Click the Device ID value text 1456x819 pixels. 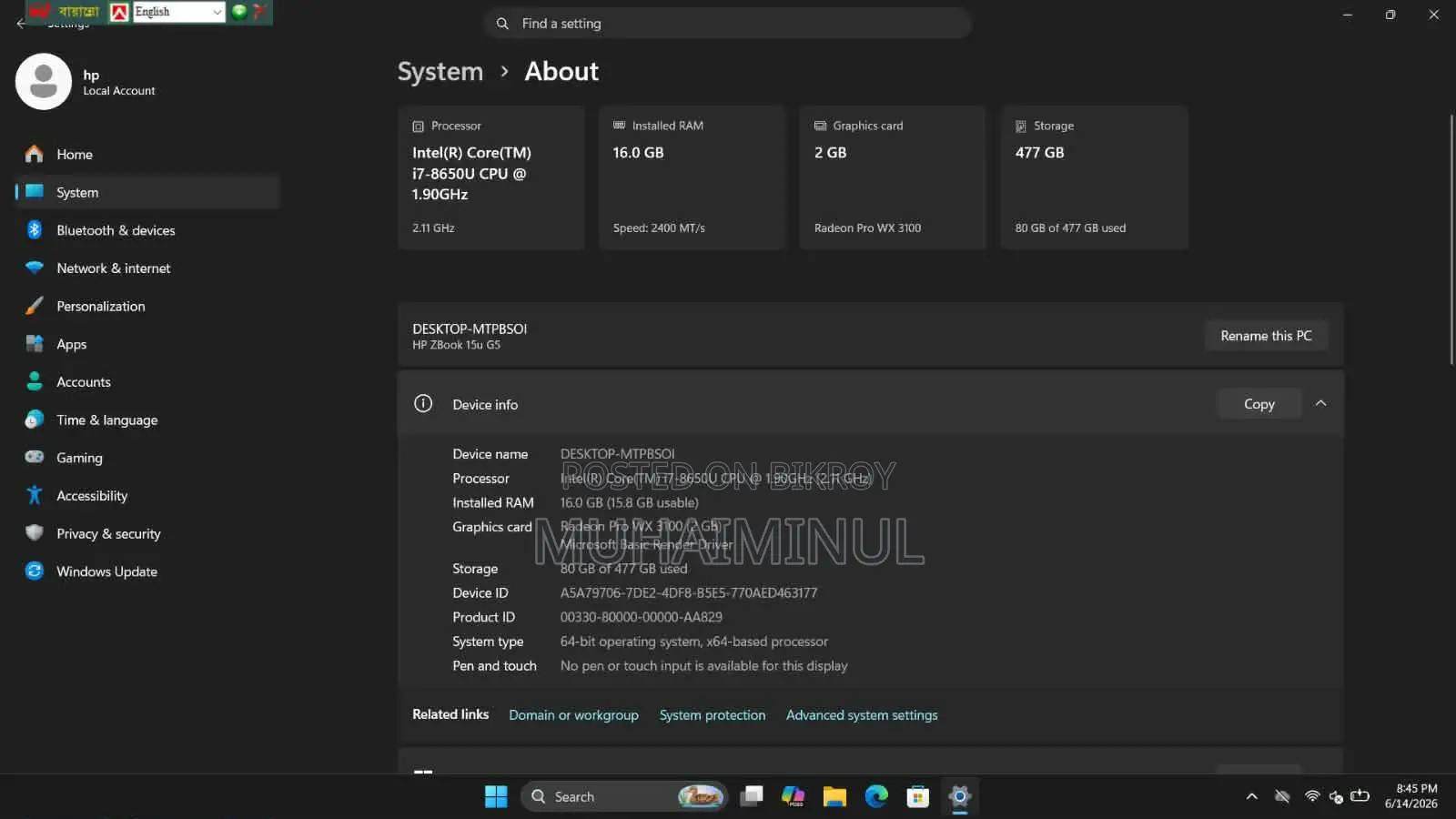point(689,593)
